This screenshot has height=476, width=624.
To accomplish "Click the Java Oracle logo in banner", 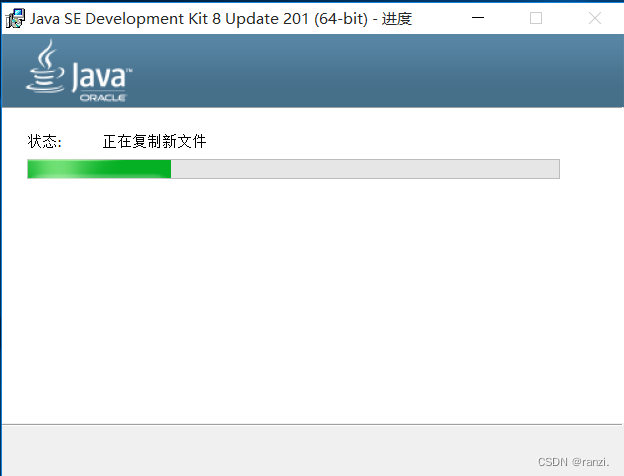I will click(79, 71).
